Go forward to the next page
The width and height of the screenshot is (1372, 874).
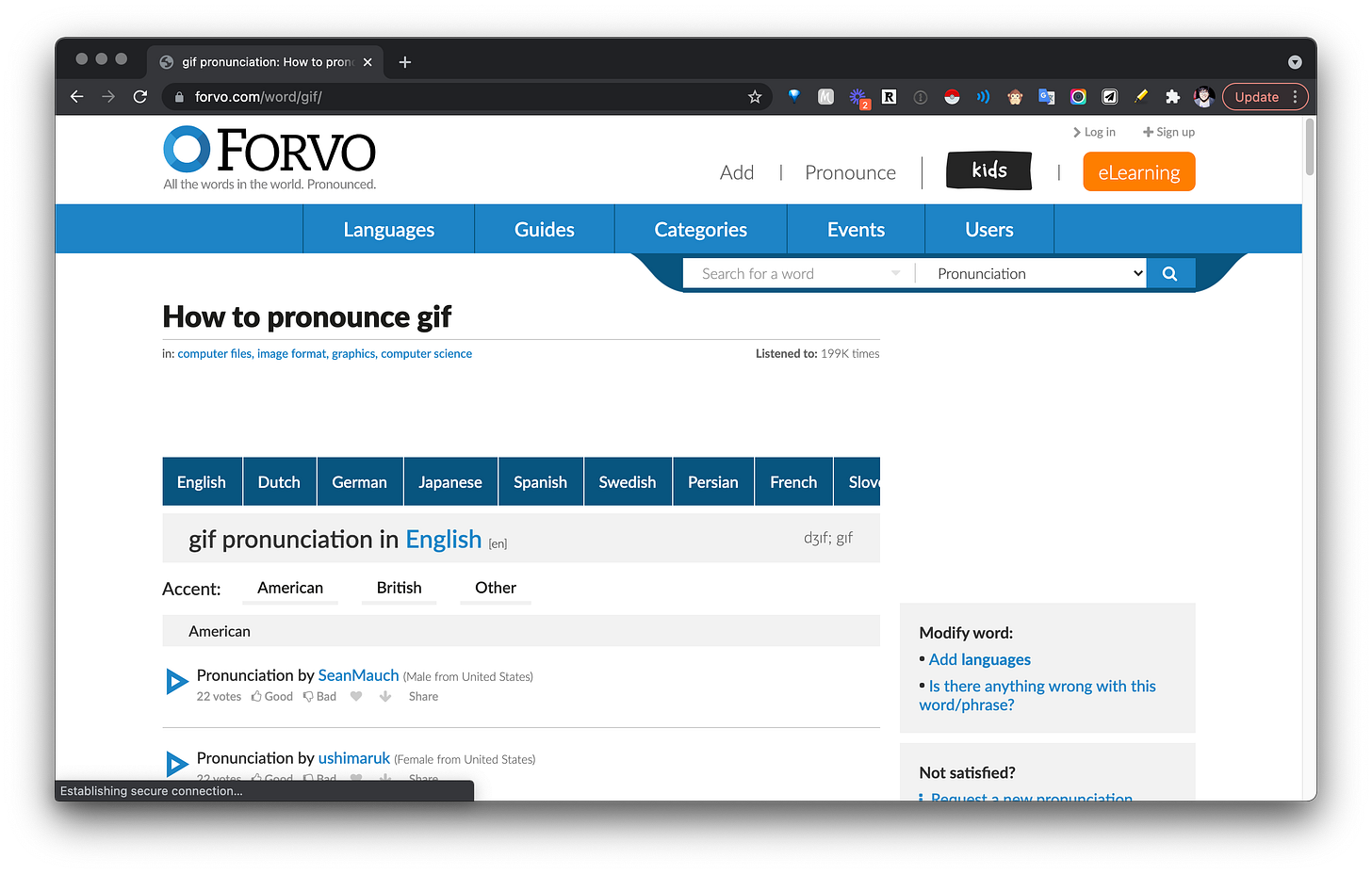click(x=108, y=97)
